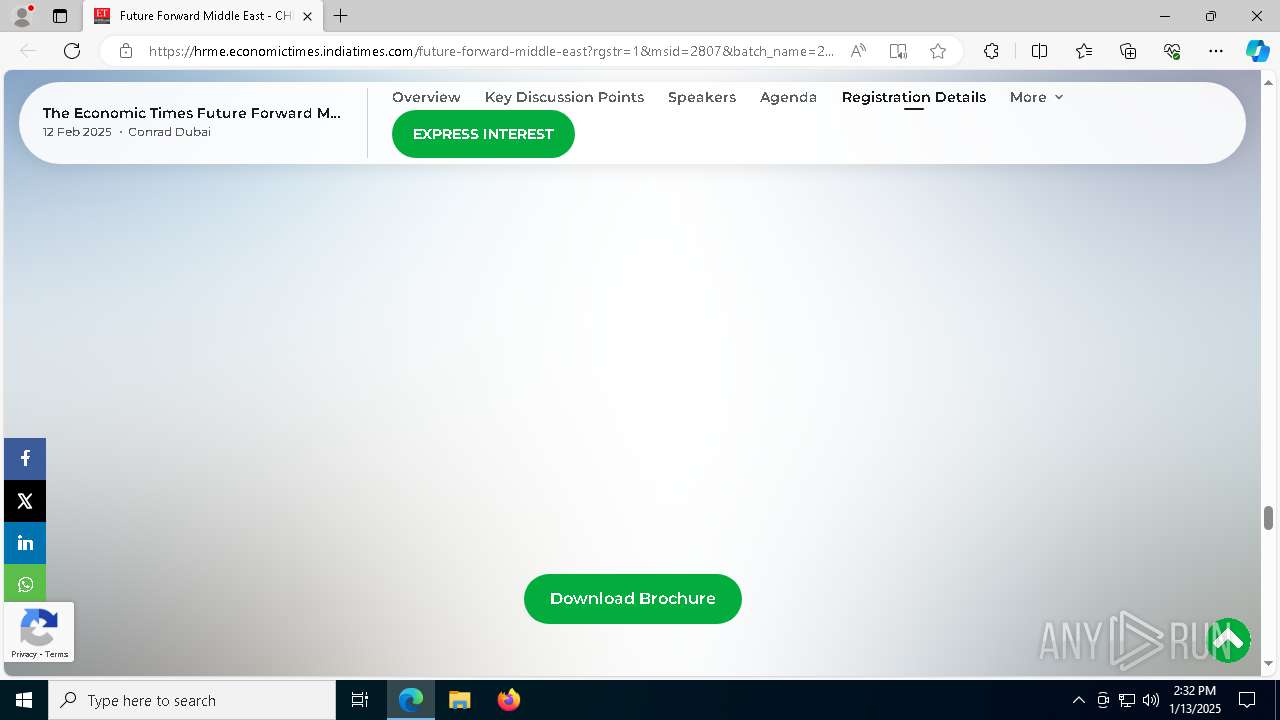Launch Firefox from taskbar
The width and height of the screenshot is (1280, 720).
coord(509,700)
